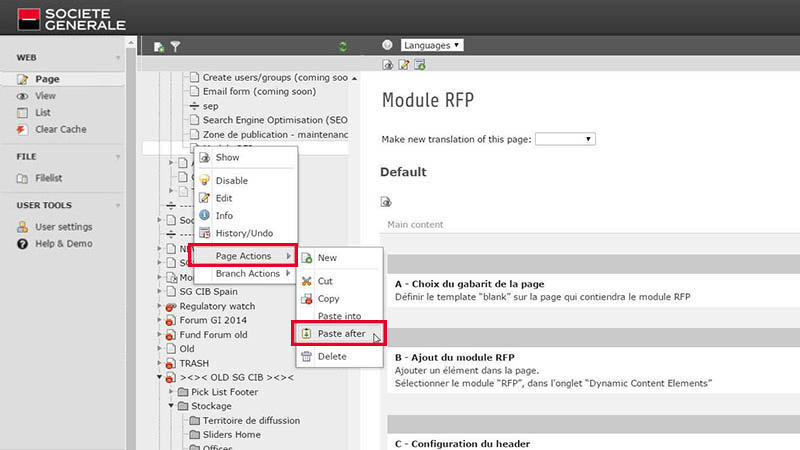Collapse the USER TOOLS section arrow

[118, 206]
